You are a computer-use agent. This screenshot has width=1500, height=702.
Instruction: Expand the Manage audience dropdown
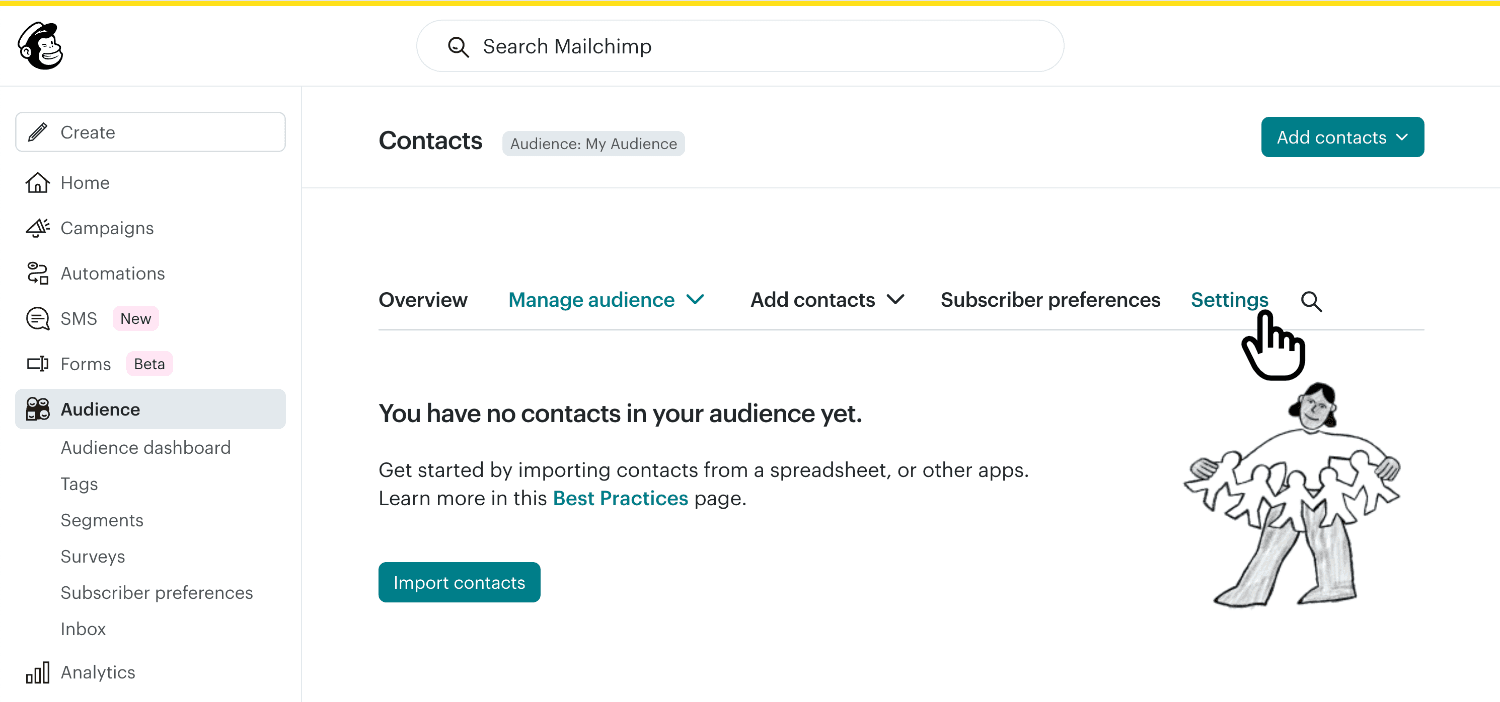click(x=607, y=300)
